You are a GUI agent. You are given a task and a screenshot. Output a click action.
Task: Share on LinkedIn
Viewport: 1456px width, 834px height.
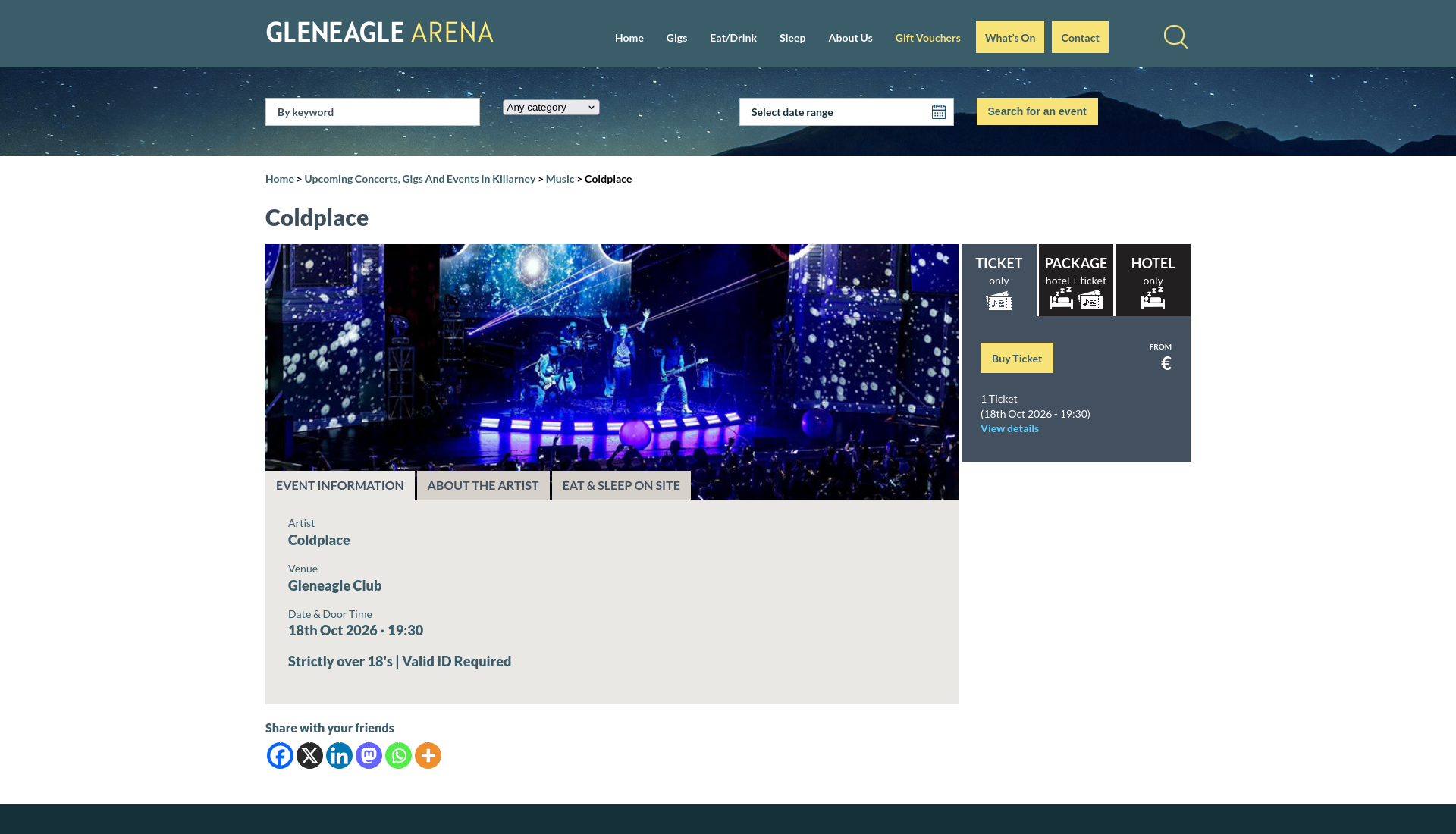point(339,755)
